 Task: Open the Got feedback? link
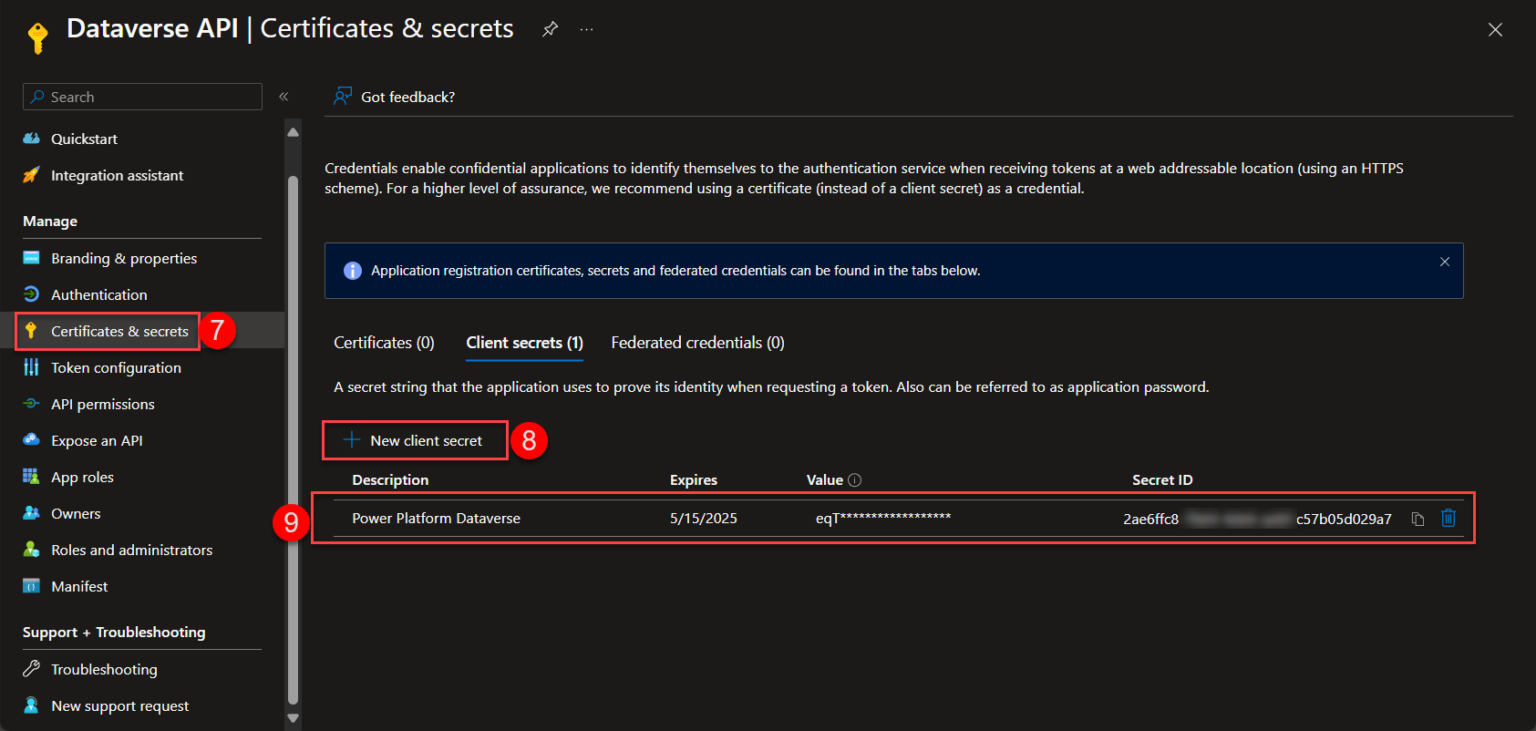[x=407, y=96]
